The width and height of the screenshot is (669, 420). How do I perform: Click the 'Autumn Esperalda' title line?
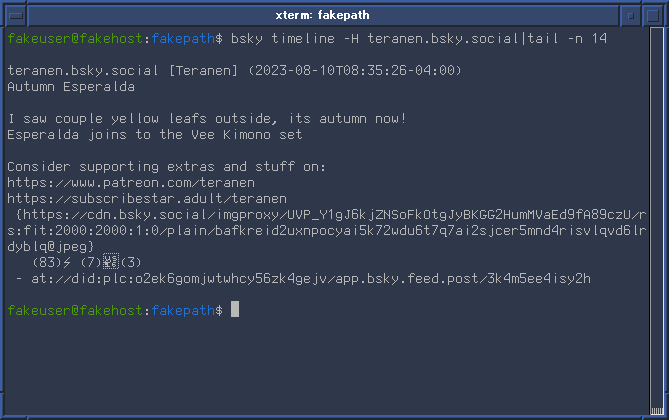71,87
